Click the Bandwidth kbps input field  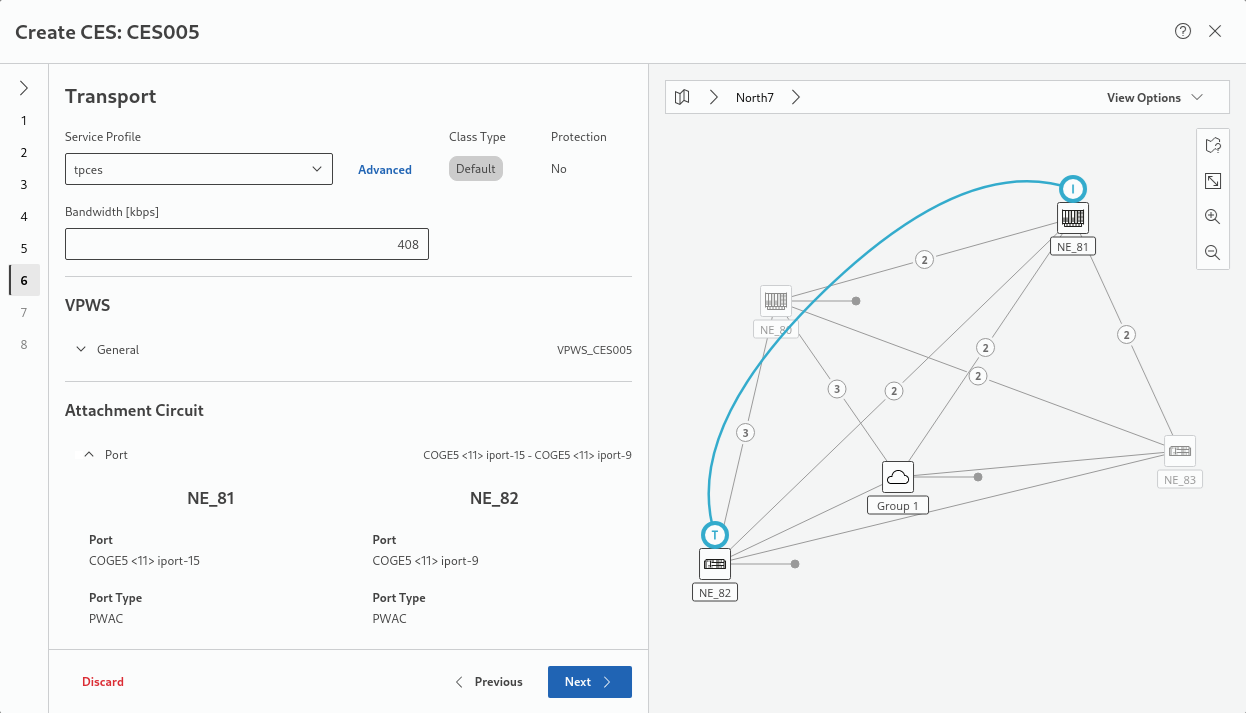click(246, 245)
